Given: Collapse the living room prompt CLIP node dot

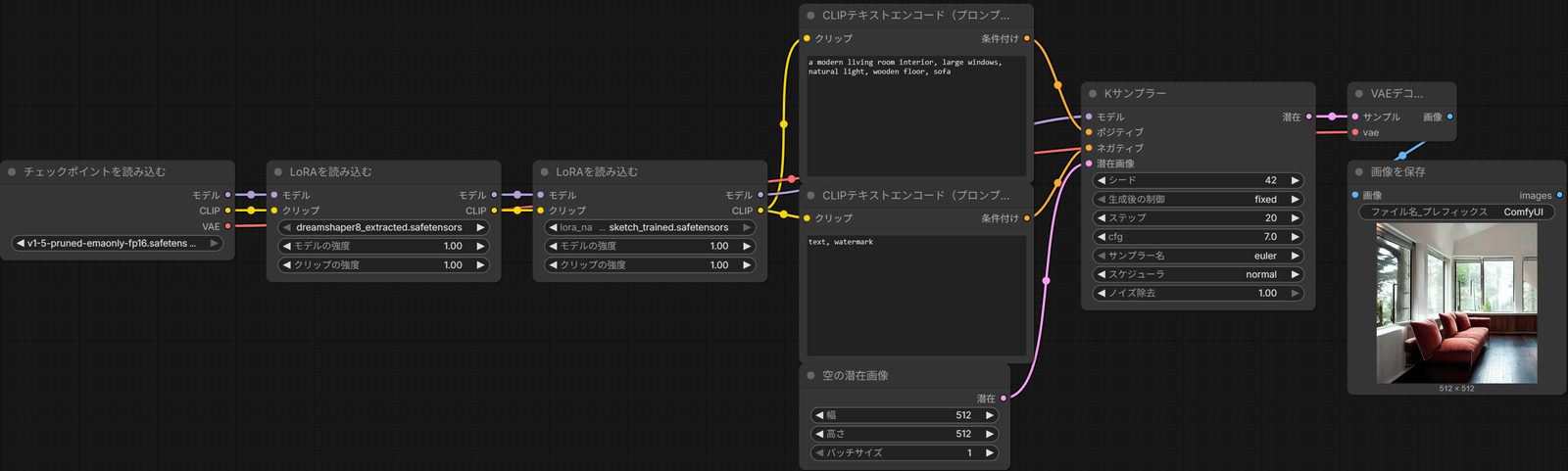Looking at the screenshot, I should click(810, 16).
